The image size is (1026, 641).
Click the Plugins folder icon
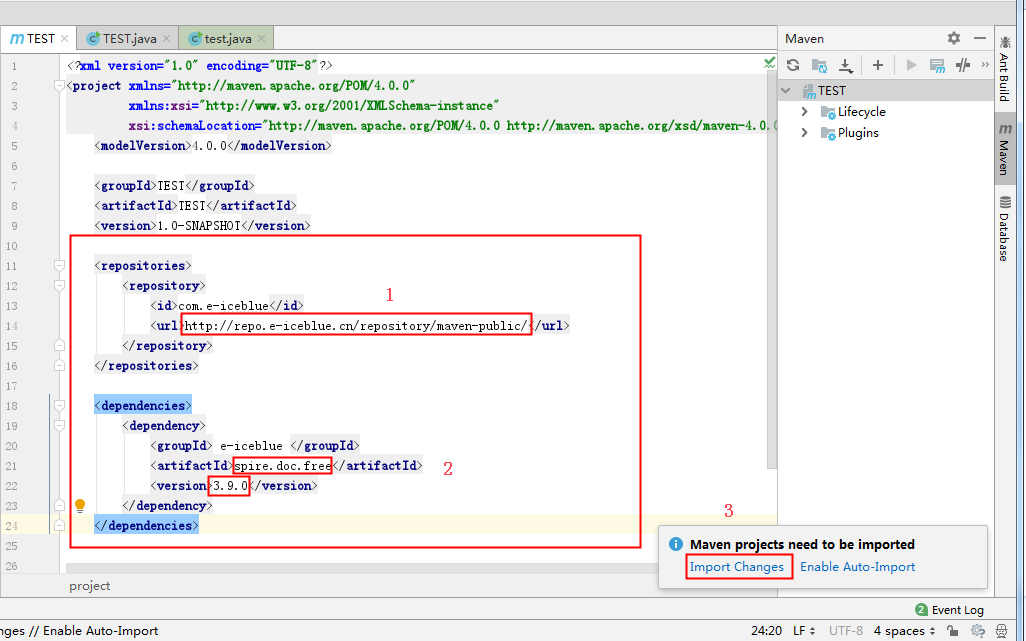click(x=828, y=133)
